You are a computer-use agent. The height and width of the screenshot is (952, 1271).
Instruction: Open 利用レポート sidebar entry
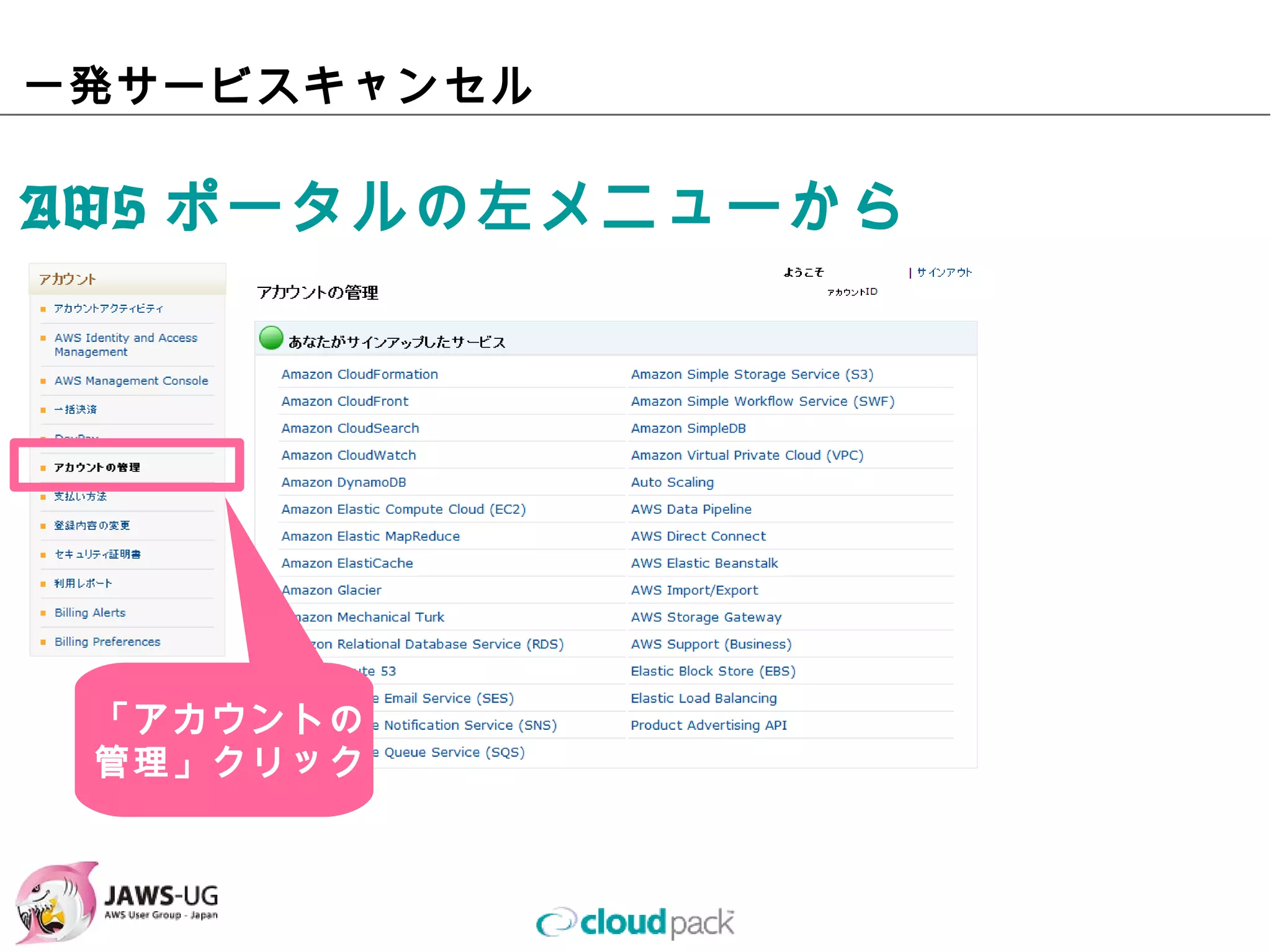(83, 583)
